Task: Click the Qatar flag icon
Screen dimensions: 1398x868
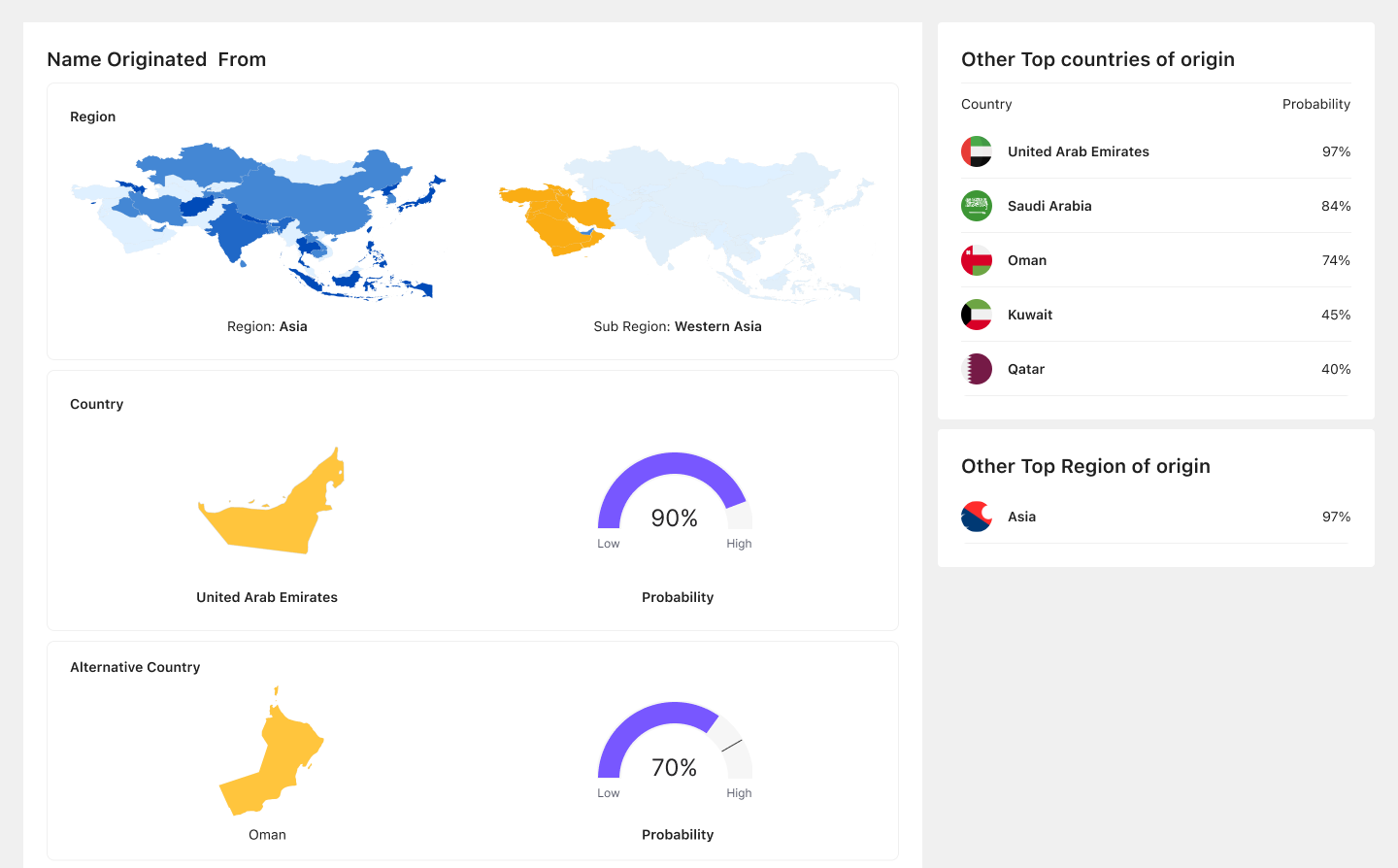Action: coord(977,369)
